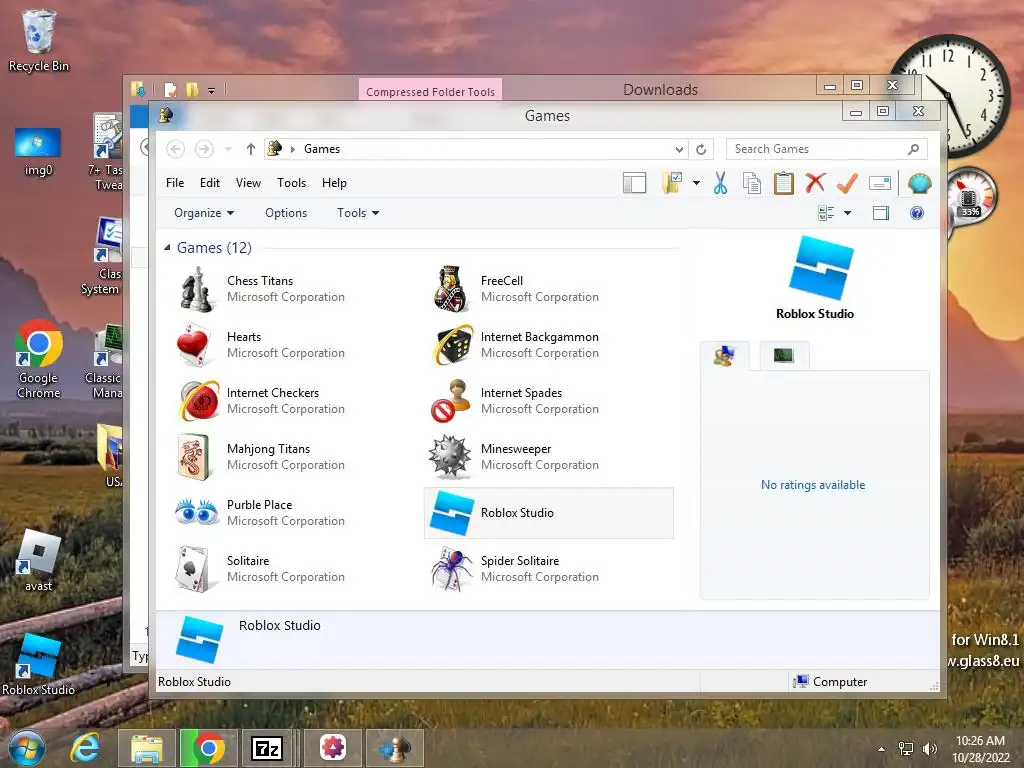Viewport: 1024px width, 768px height.
Task: Click the change view icon
Action: tap(826, 213)
